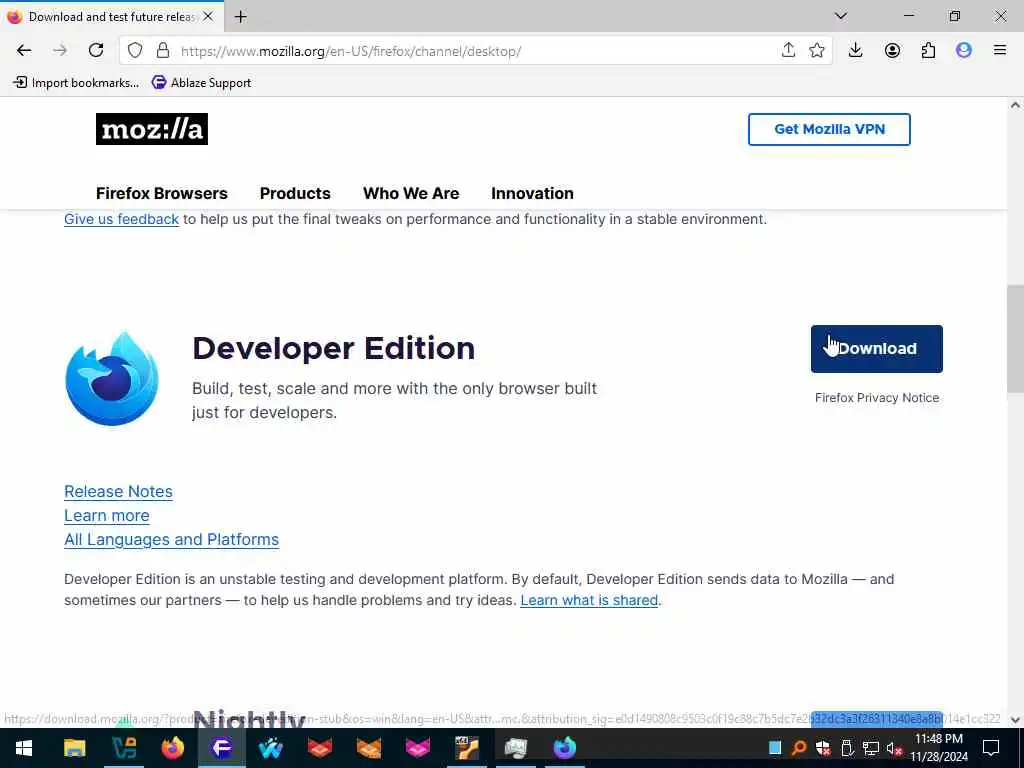Follow the Learn more link

106,516
